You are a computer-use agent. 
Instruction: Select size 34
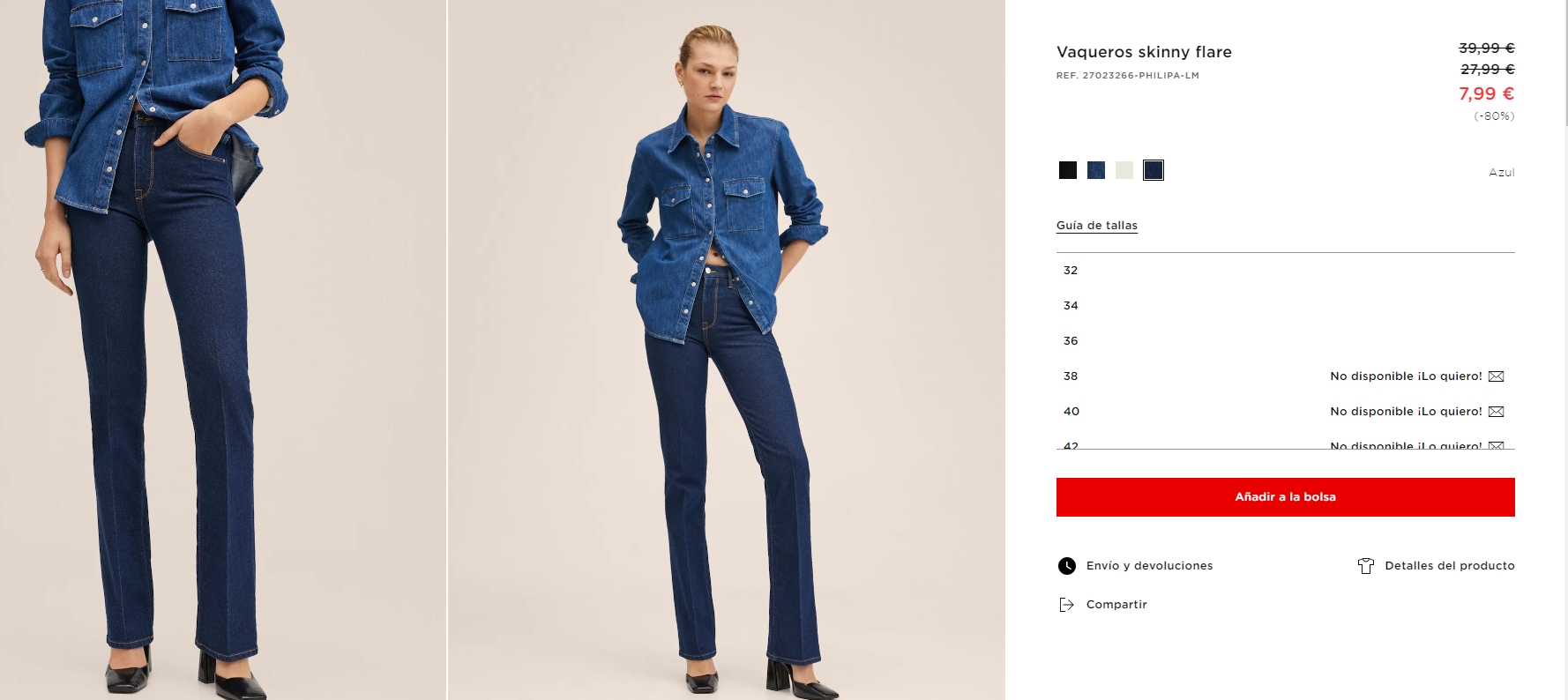(x=1285, y=306)
